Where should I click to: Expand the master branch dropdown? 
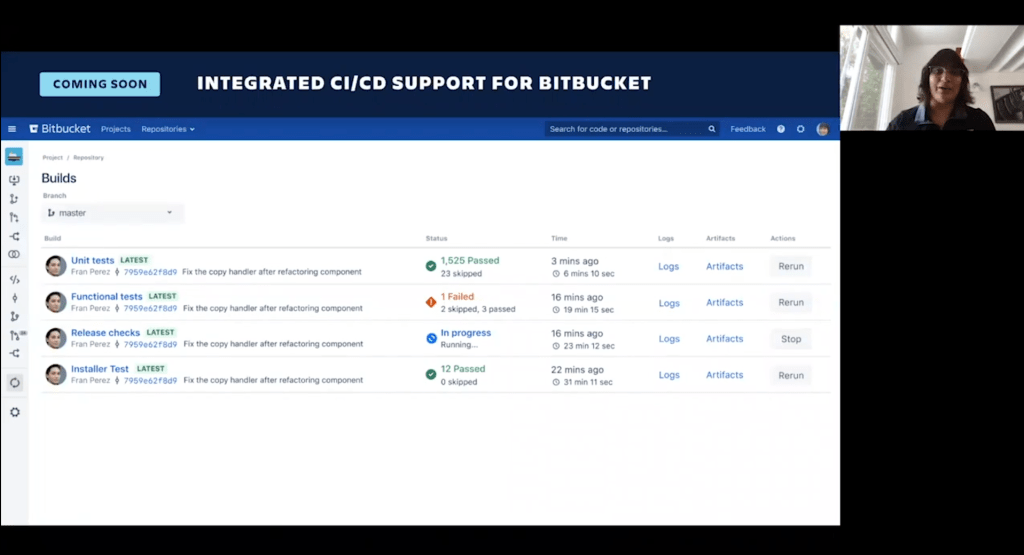113,213
